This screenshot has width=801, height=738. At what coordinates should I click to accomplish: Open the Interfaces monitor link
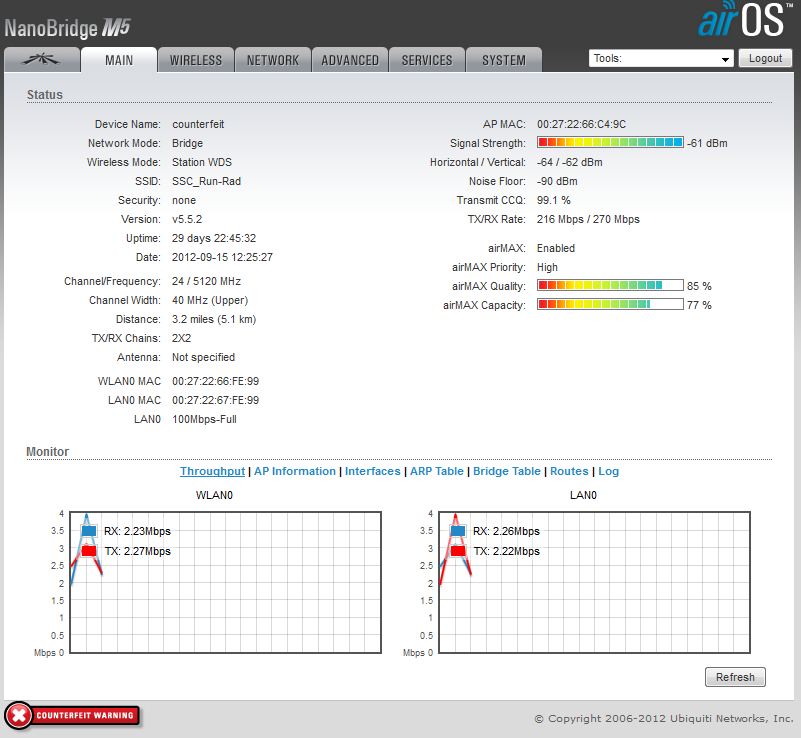[372, 471]
